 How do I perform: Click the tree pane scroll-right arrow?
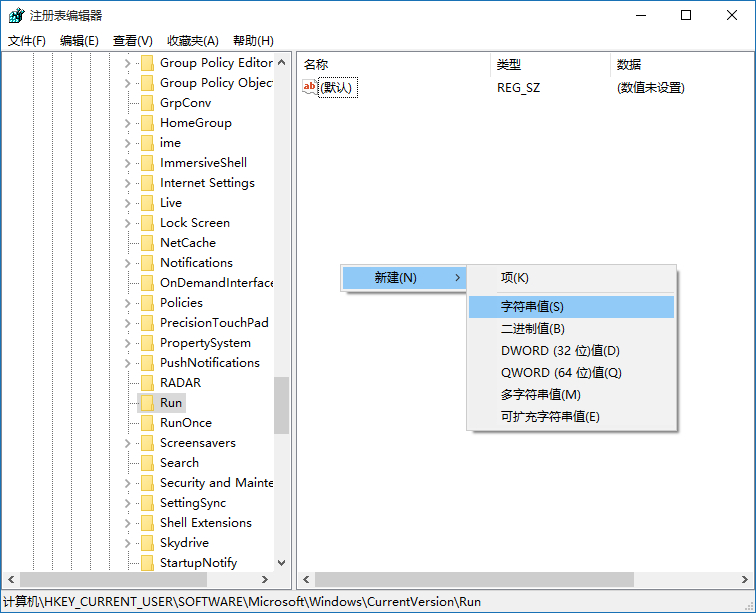click(x=264, y=579)
